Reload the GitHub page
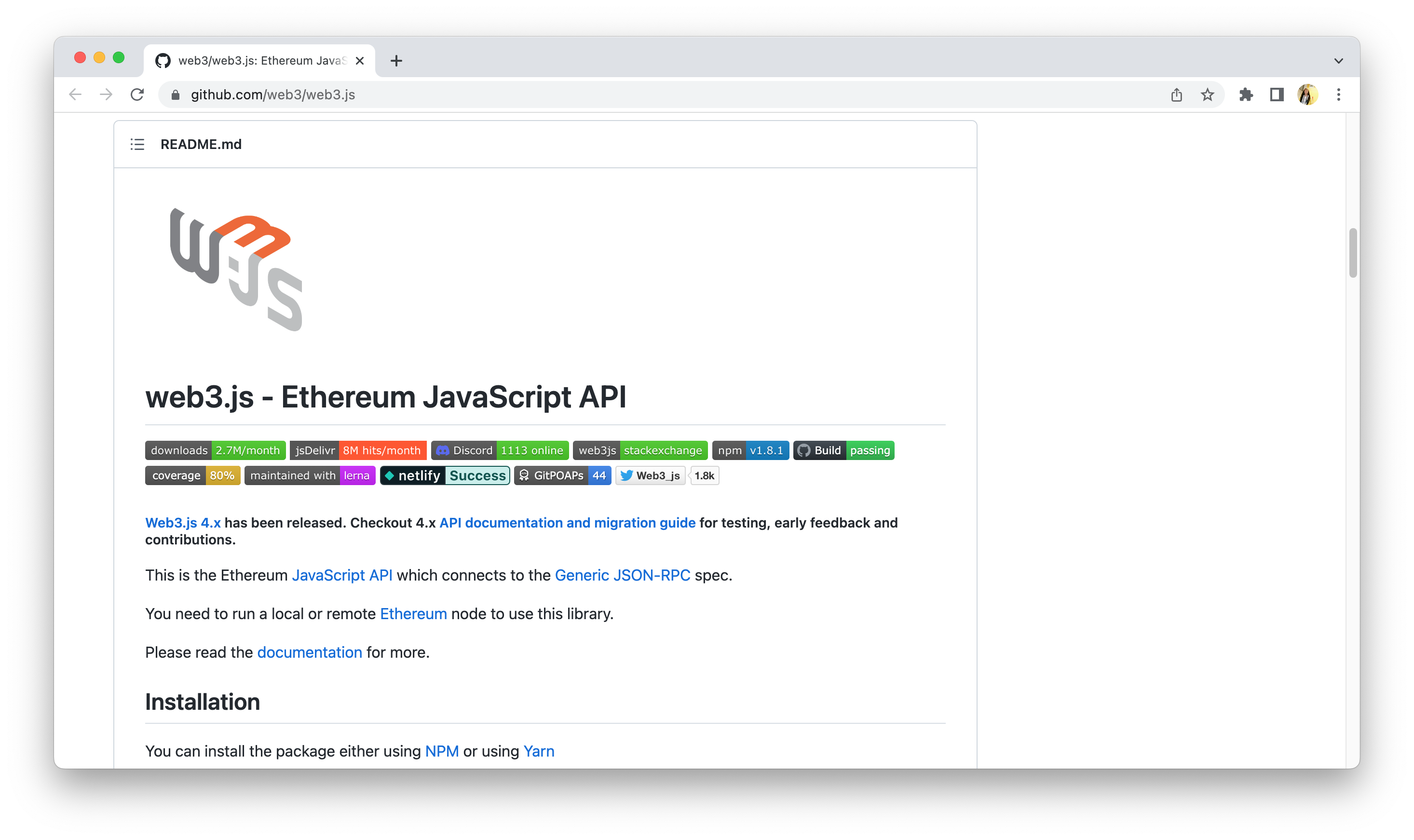This screenshot has width=1414, height=840. click(137, 95)
